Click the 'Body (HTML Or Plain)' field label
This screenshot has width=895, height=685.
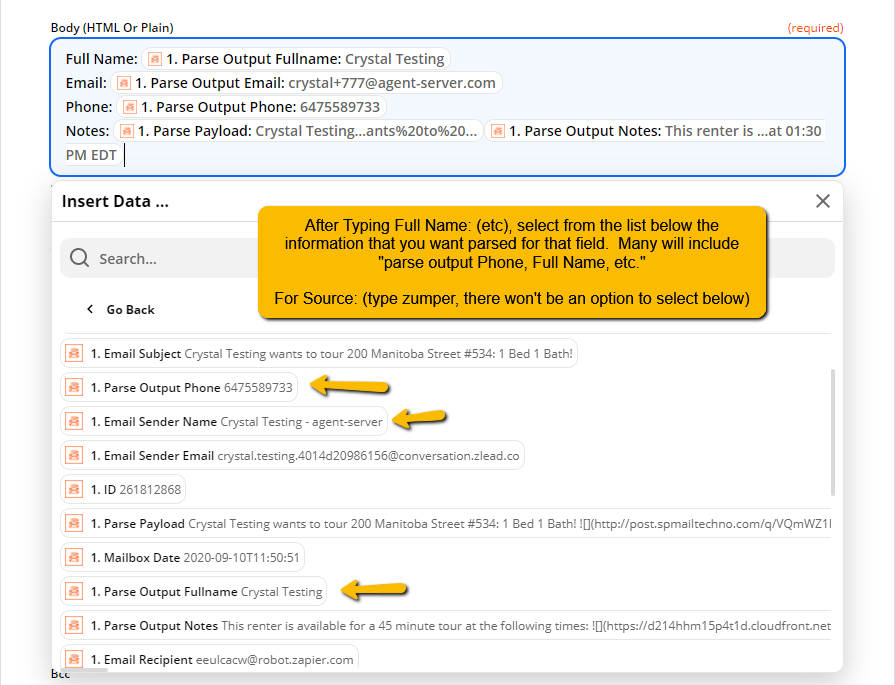coord(112,27)
